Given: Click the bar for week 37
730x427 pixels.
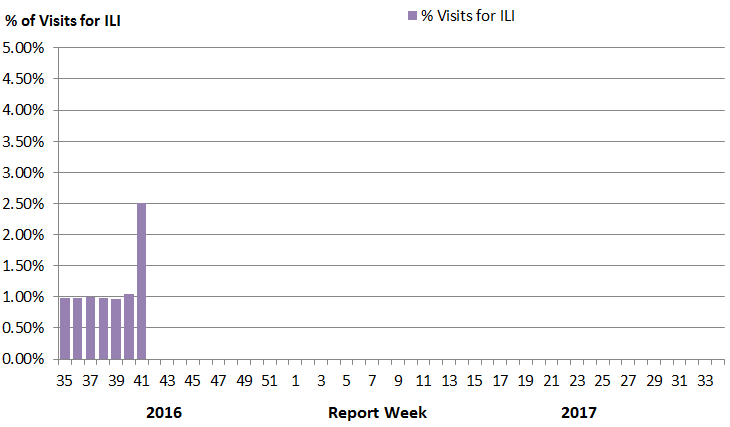Looking at the screenshot, I should [x=90, y=328].
